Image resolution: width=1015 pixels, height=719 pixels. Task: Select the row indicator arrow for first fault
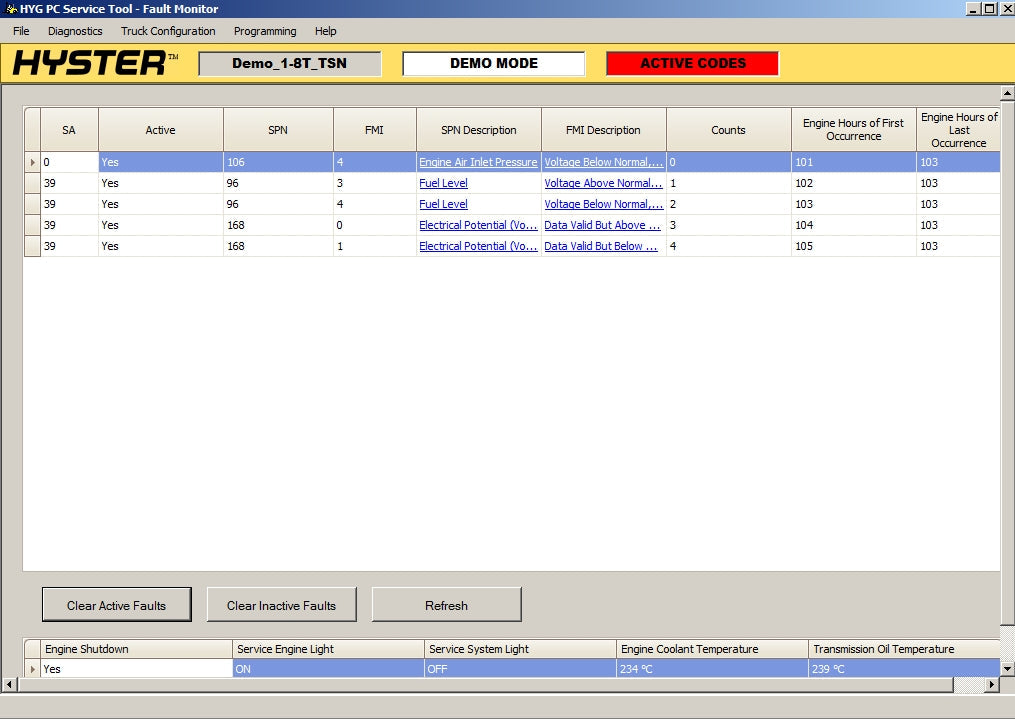point(32,162)
